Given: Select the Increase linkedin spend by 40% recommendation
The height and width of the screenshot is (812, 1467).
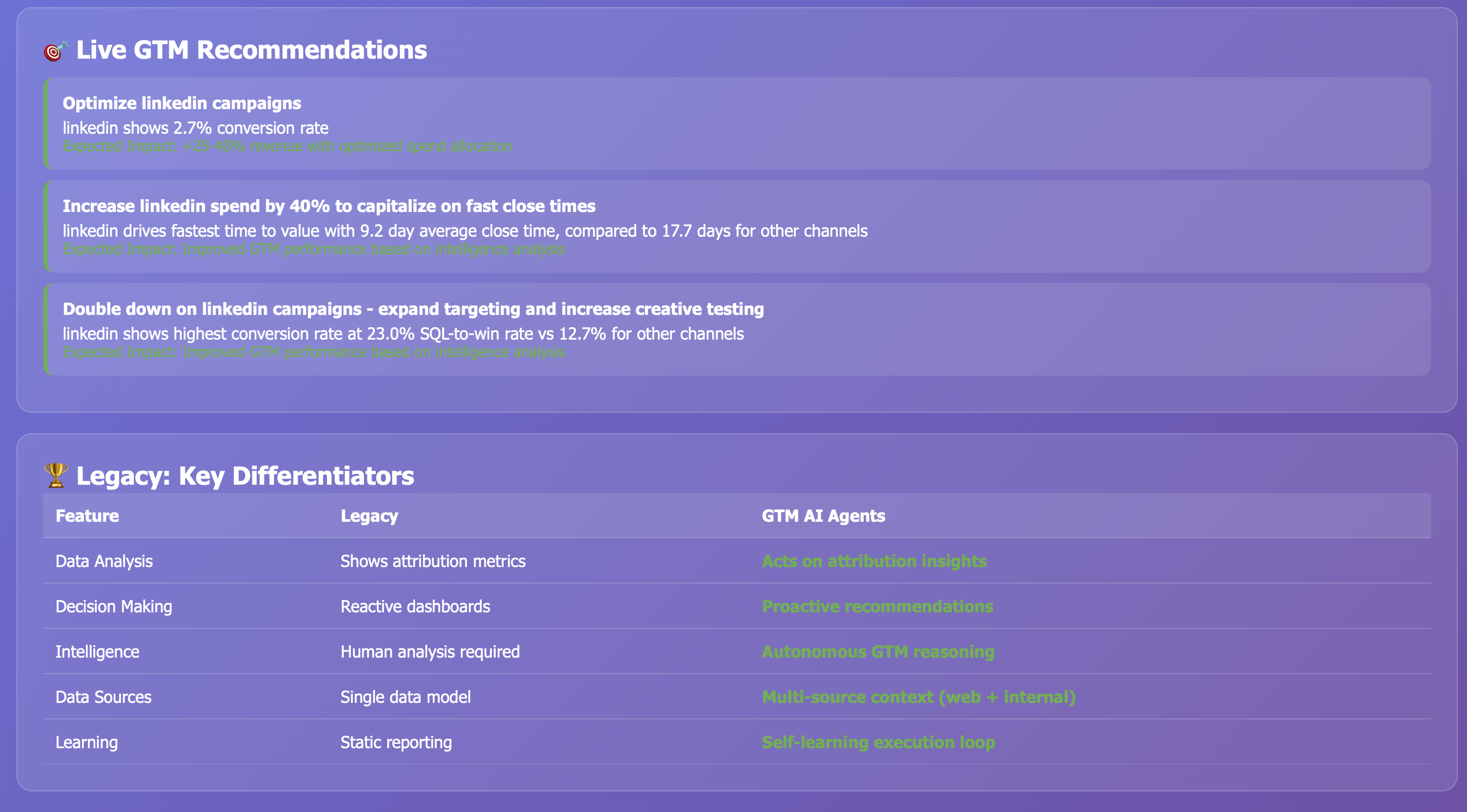Looking at the screenshot, I should tap(328, 206).
